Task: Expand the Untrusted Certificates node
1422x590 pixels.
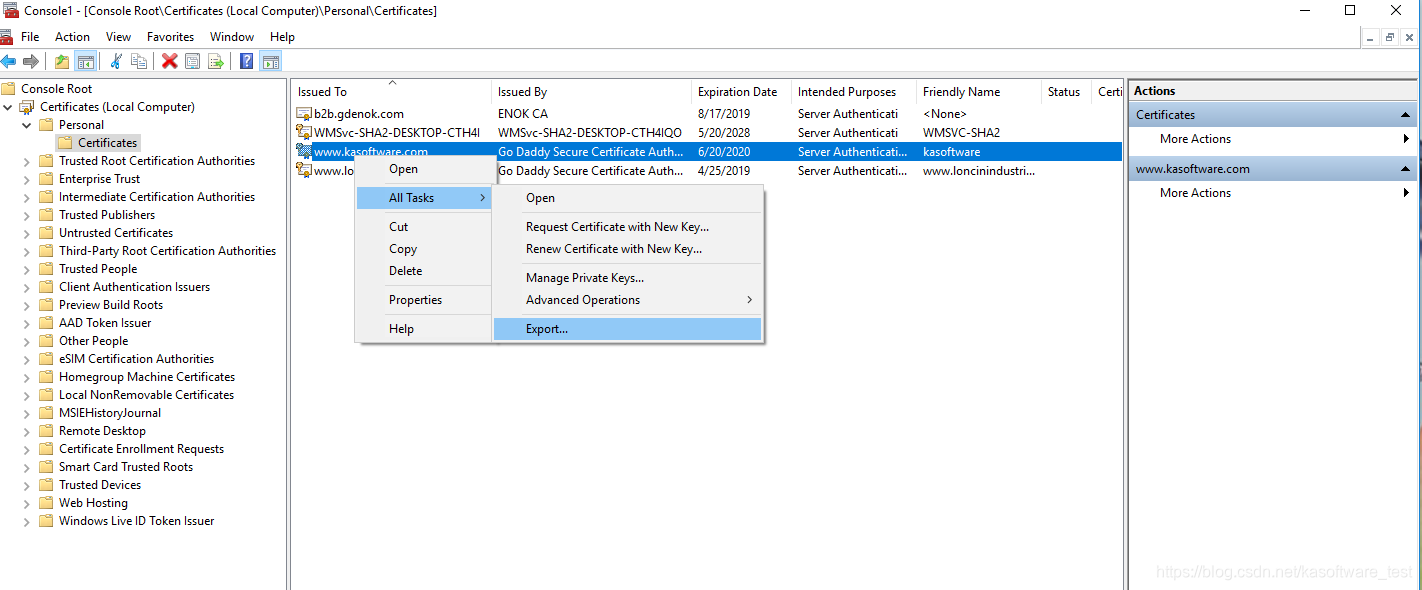Action: (x=26, y=233)
